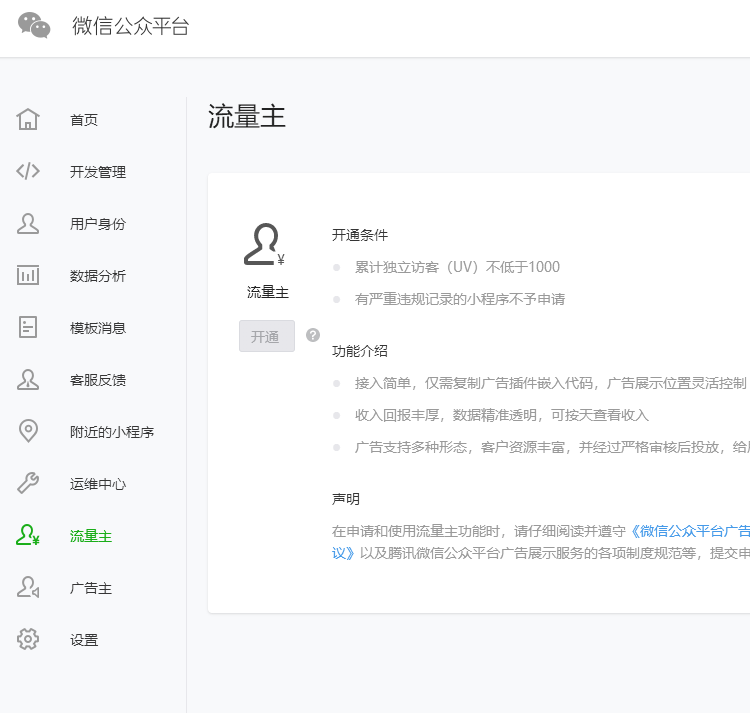
Task: Click the 流量主 page heading
Action: click(247, 117)
